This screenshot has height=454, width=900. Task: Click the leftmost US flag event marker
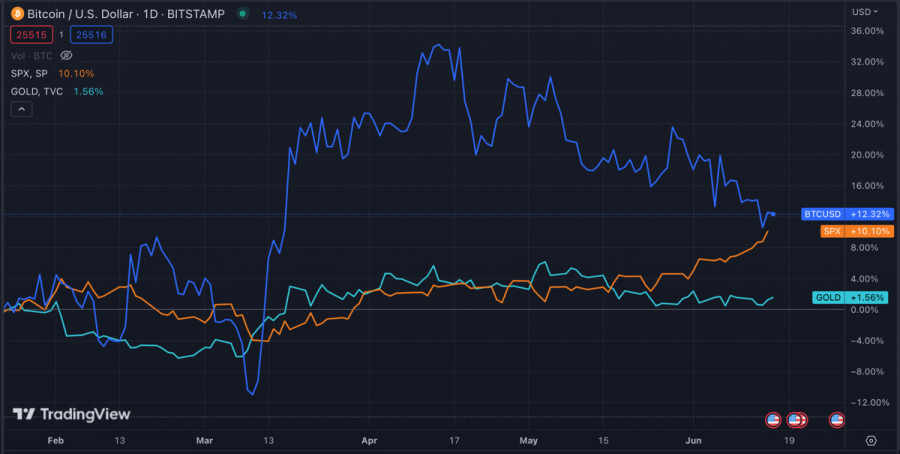coord(772,419)
